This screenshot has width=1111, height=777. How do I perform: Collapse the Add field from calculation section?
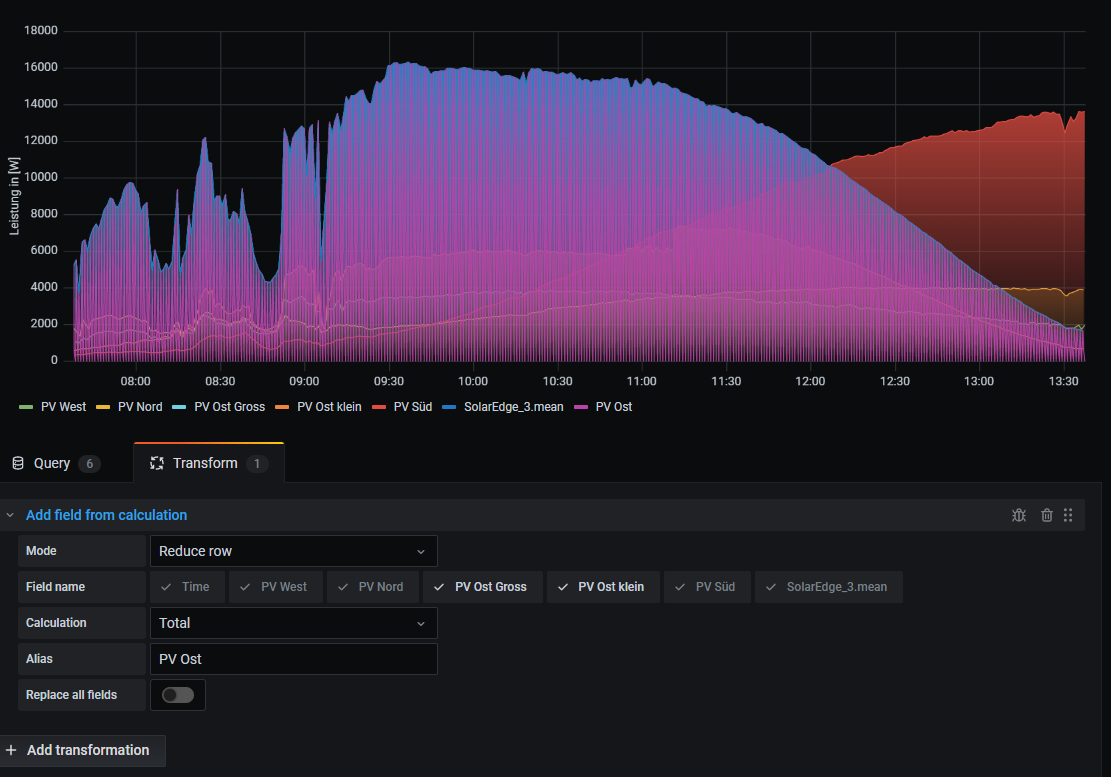10,515
